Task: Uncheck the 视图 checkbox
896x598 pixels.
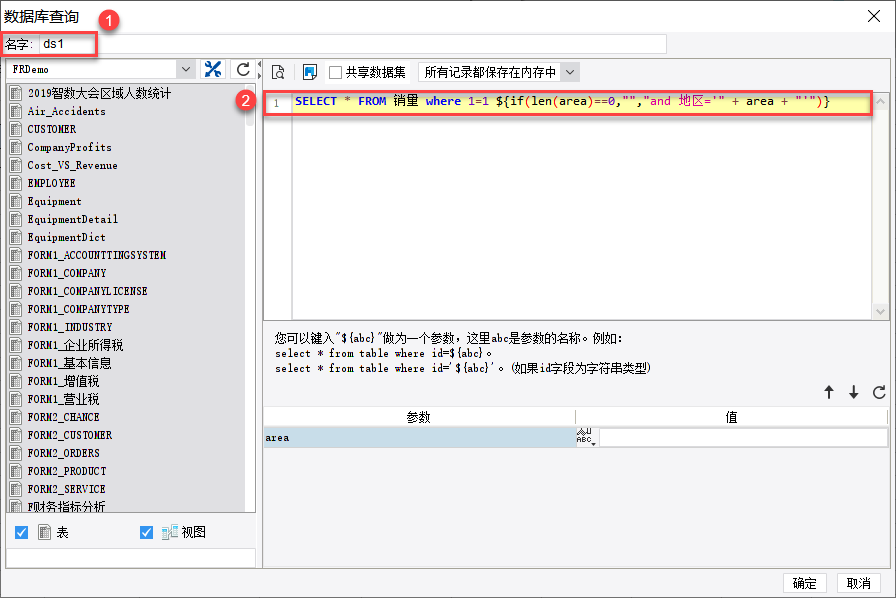Action: pos(146,532)
